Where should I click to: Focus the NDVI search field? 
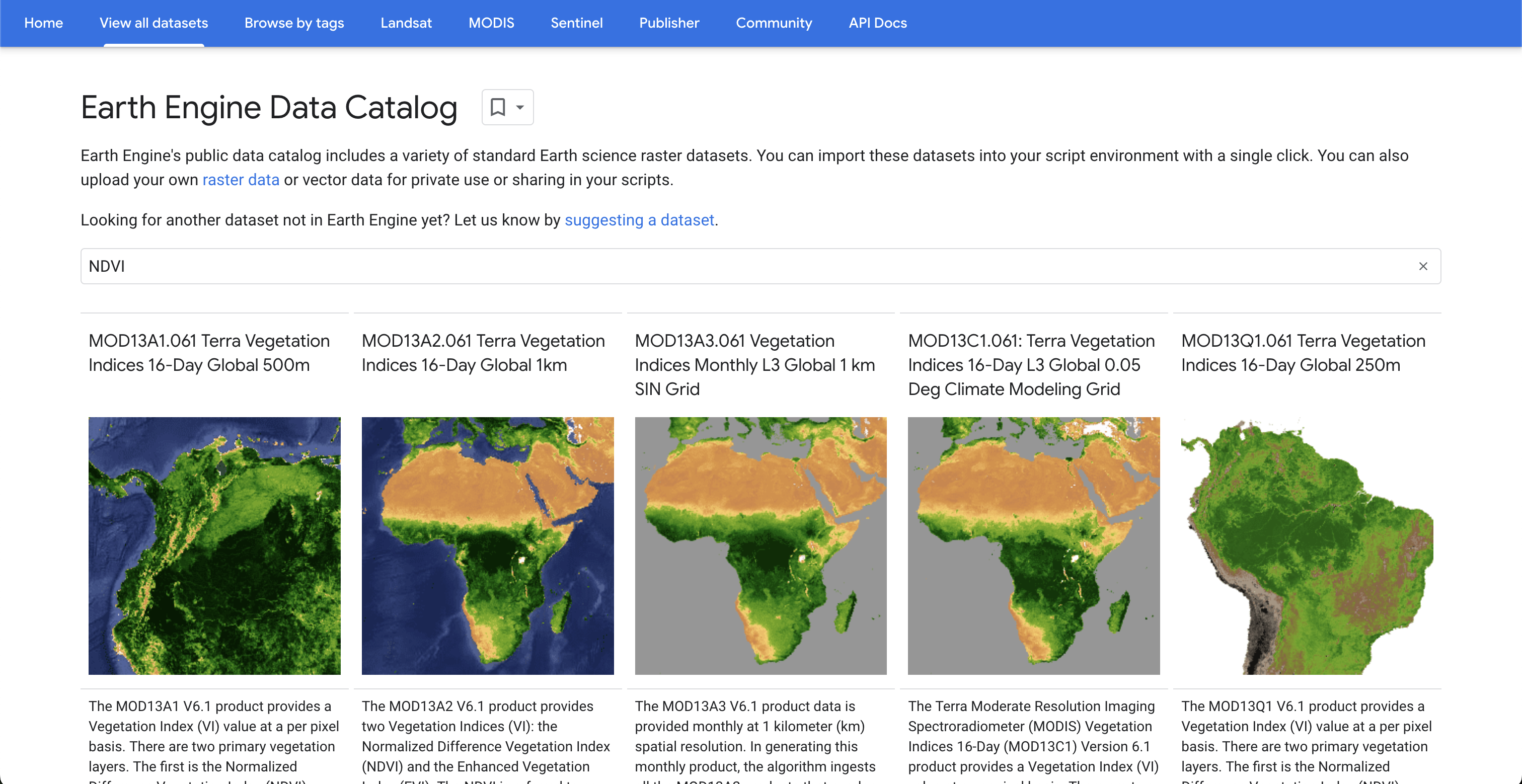tap(760, 267)
